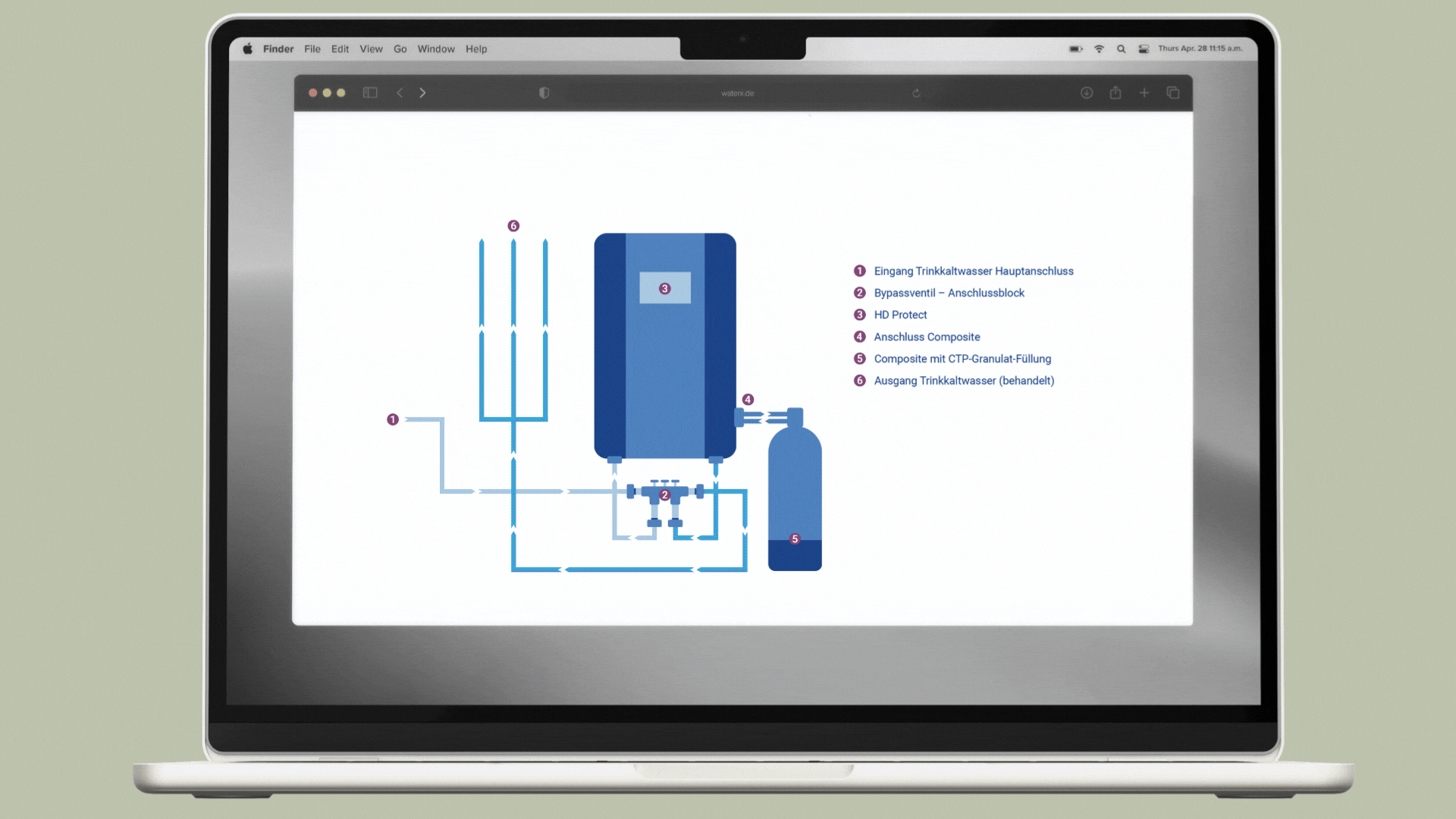Image resolution: width=1456 pixels, height=819 pixels.
Task: Click the Spotlight search icon in the menu bar
Action: click(x=1121, y=49)
